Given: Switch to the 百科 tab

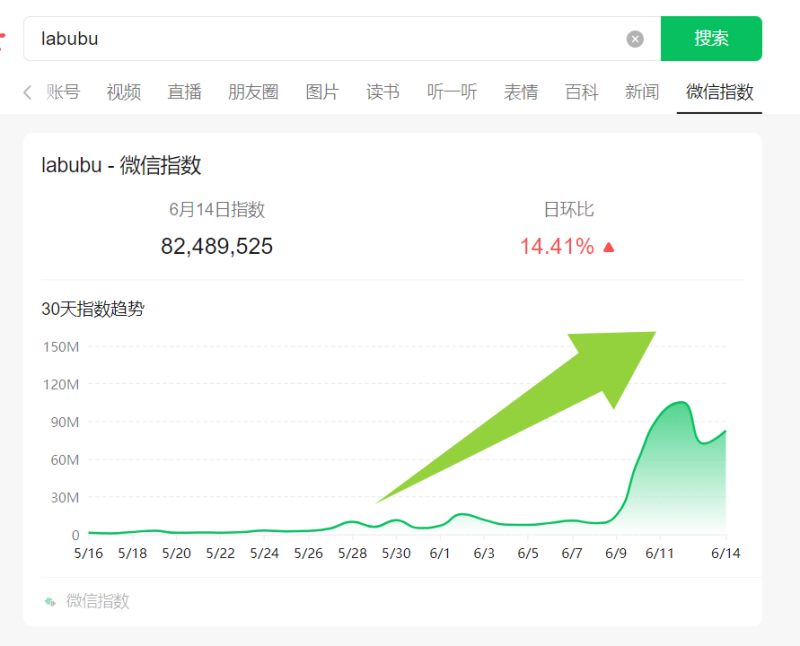Looking at the screenshot, I should tap(581, 91).
